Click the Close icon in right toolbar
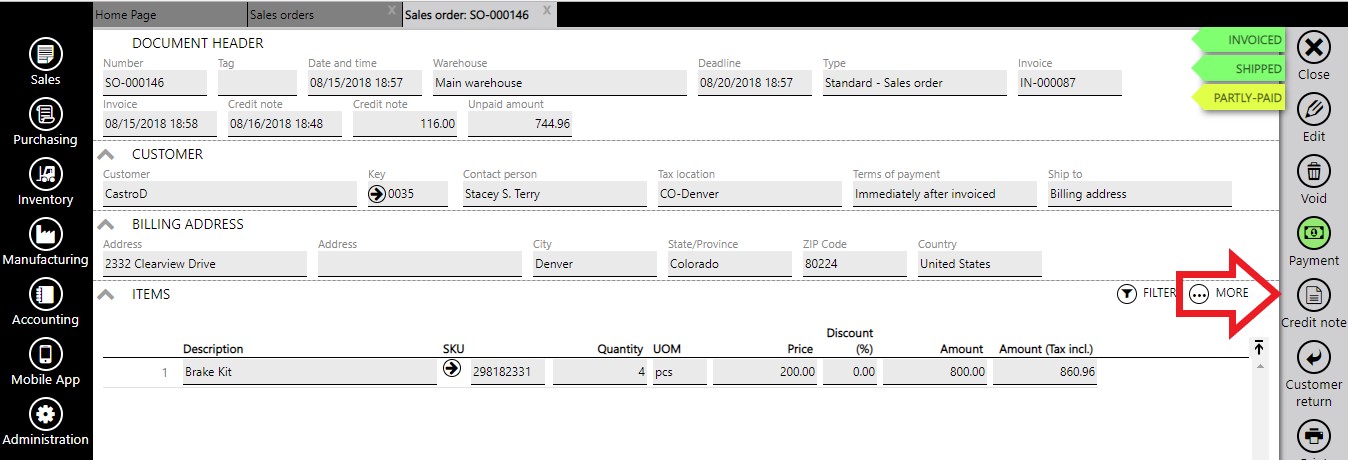Screen dimensions: 1348x460 (x=1314, y=47)
